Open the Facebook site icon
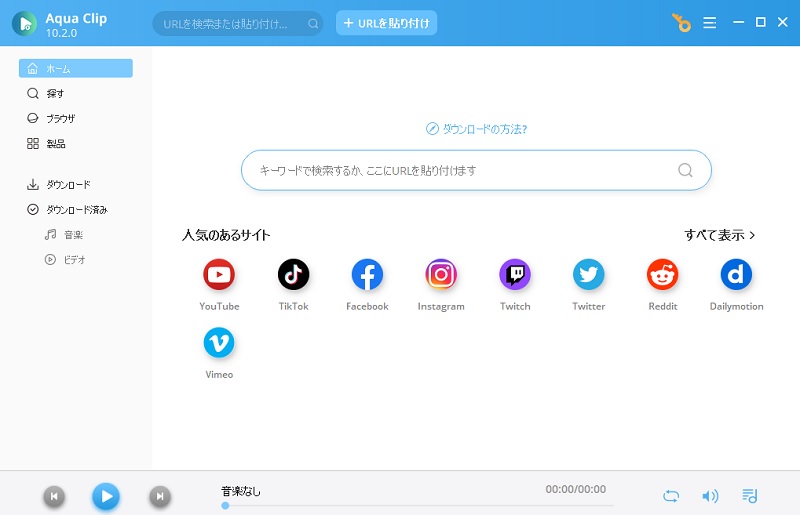The width and height of the screenshot is (800, 515). point(367,275)
